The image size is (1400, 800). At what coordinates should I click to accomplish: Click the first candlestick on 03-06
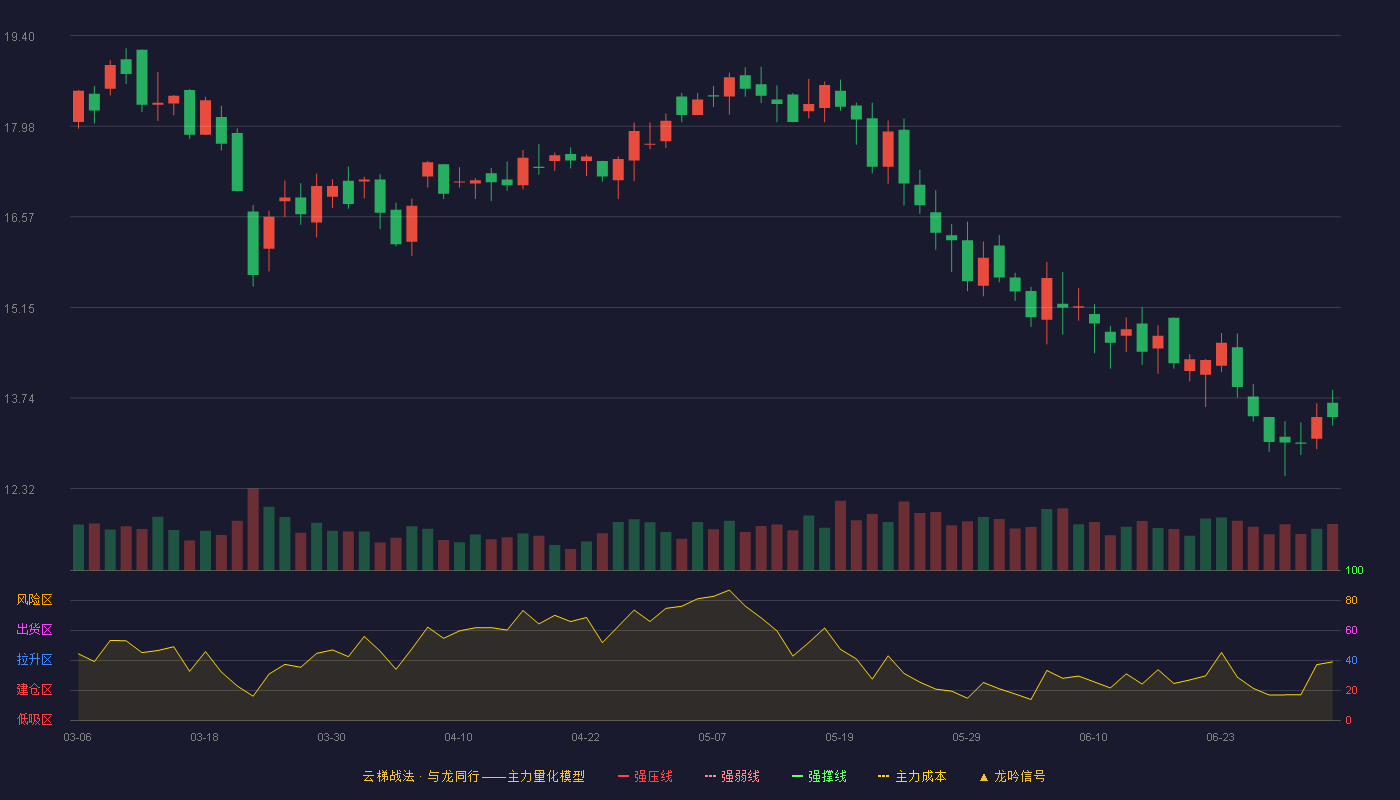coord(78,106)
